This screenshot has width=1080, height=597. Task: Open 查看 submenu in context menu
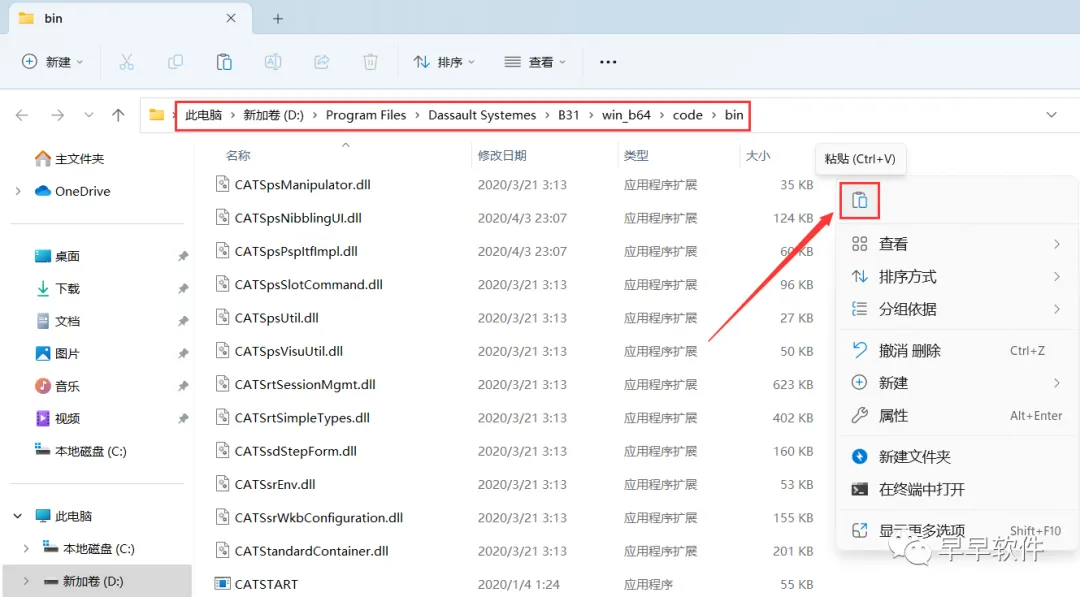coord(957,244)
